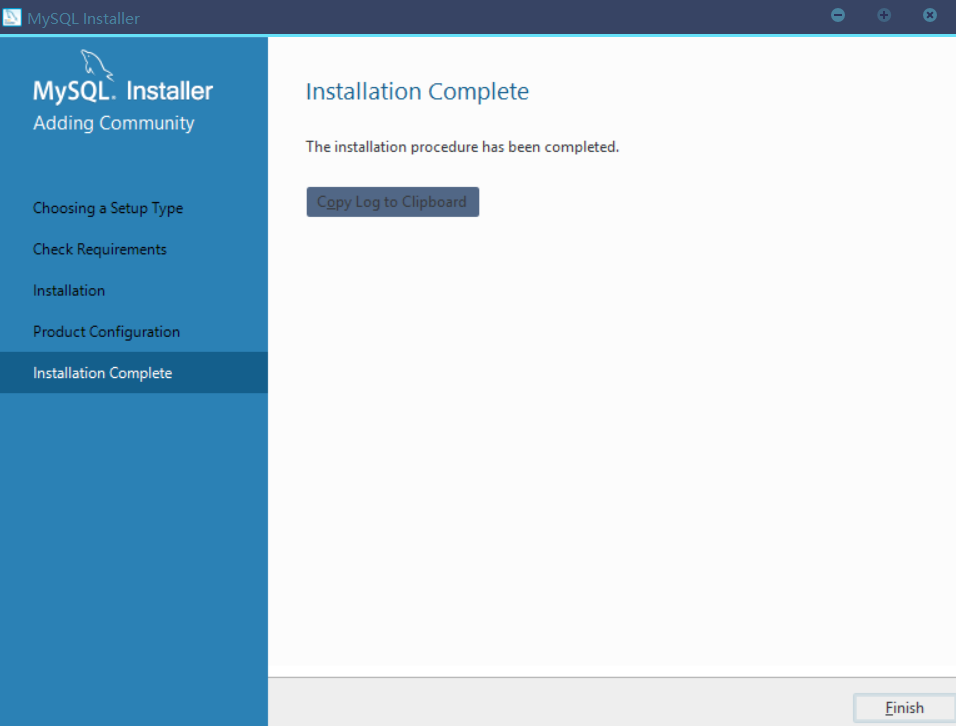Click the MySQL Installer title bar icon

[12, 18]
